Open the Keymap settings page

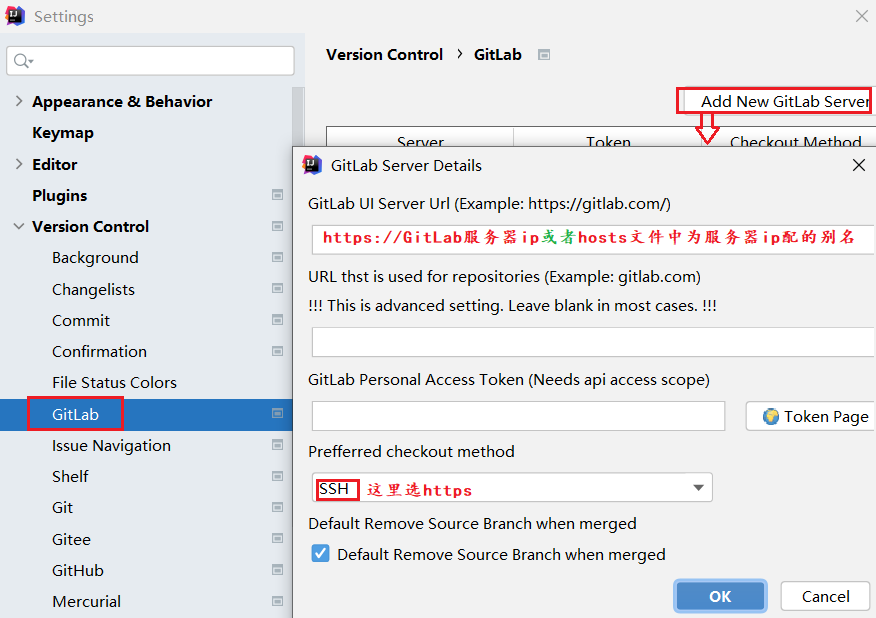point(63,133)
